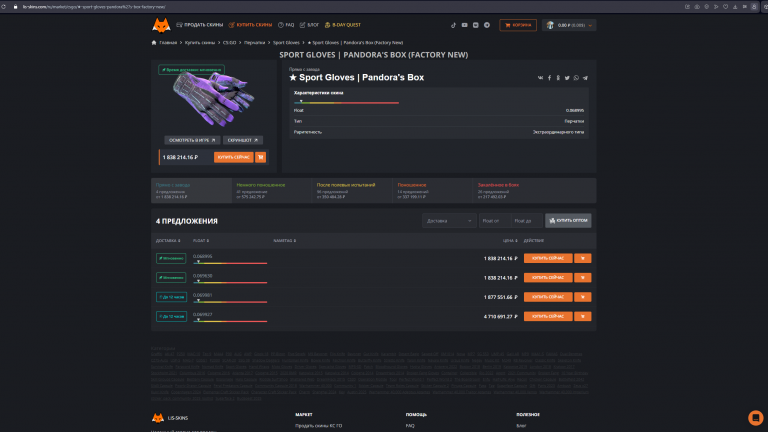Viewport: 768px width, 432px height.
Task: Expand the account balance dropdown arrow
Action: pos(590,25)
